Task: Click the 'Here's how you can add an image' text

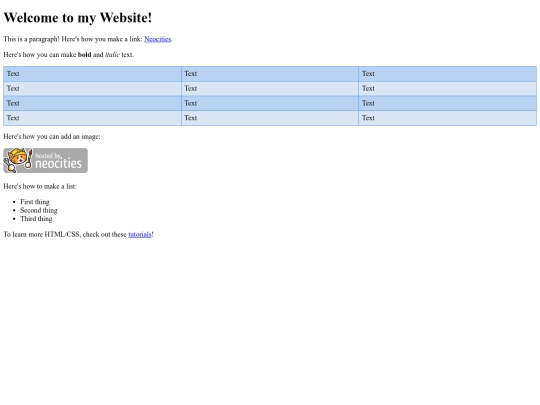Action: tap(52, 136)
